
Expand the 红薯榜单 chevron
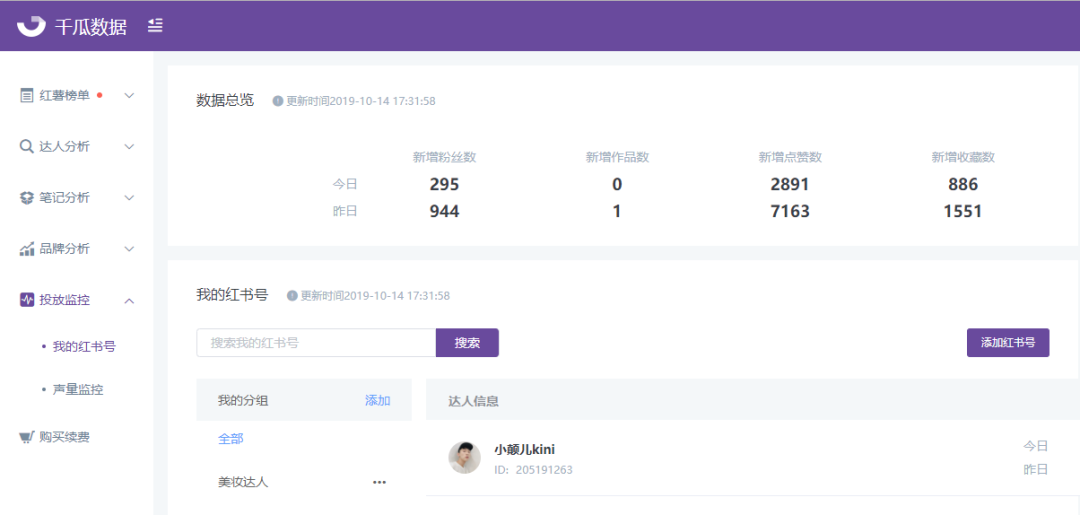click(x=129, y=96)
